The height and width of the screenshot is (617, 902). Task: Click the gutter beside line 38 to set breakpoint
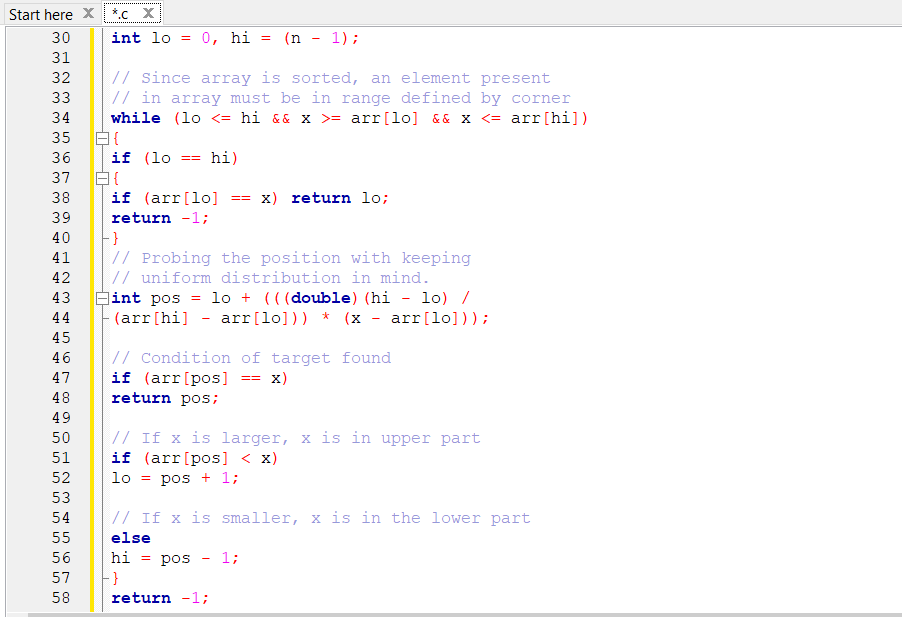(78, 198)
